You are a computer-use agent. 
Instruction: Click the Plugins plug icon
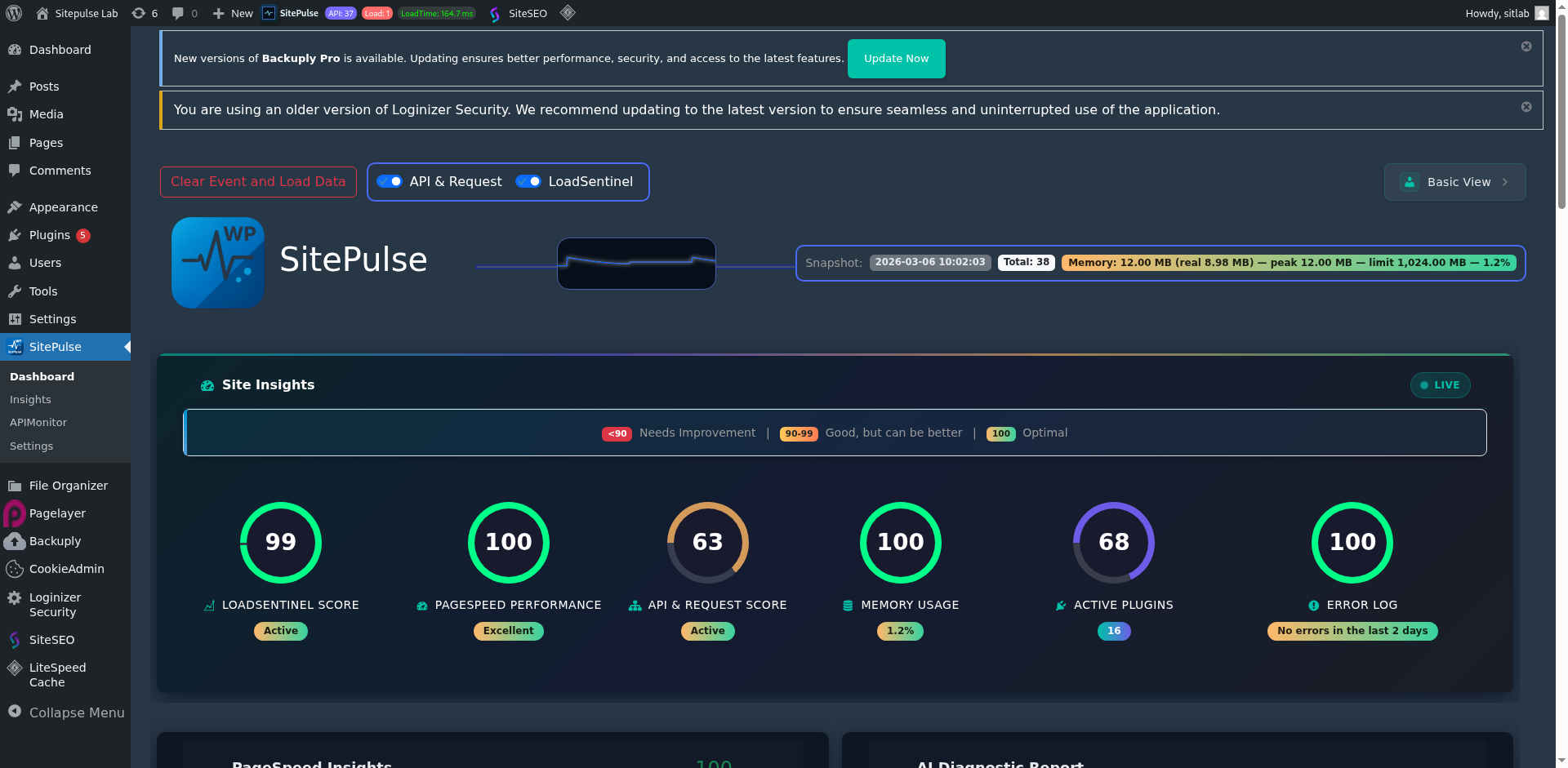click(15, 235)
